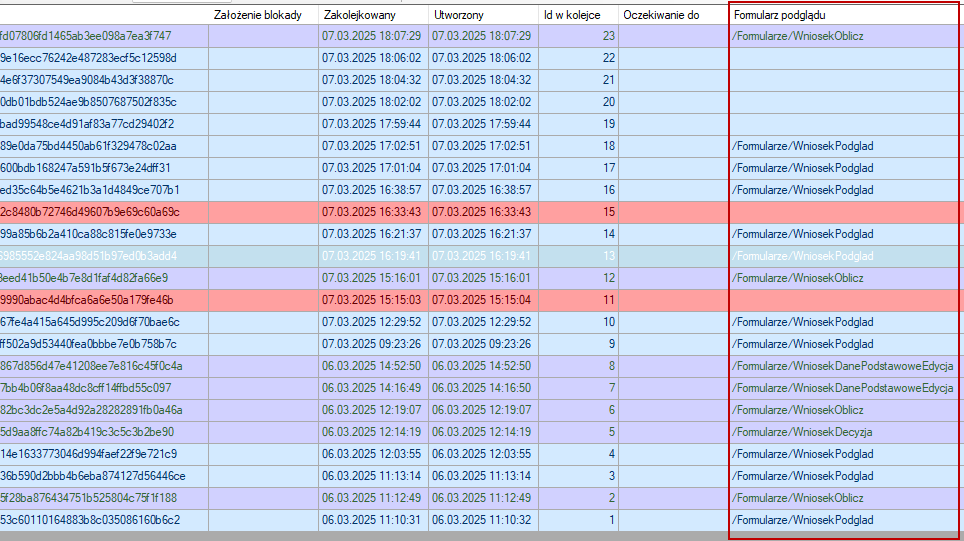The width and height of the screenshot is (964, 541).
Task: Select hash cell fd07806fd1465ab3ee098a7ea3f747
Action: 104,36
